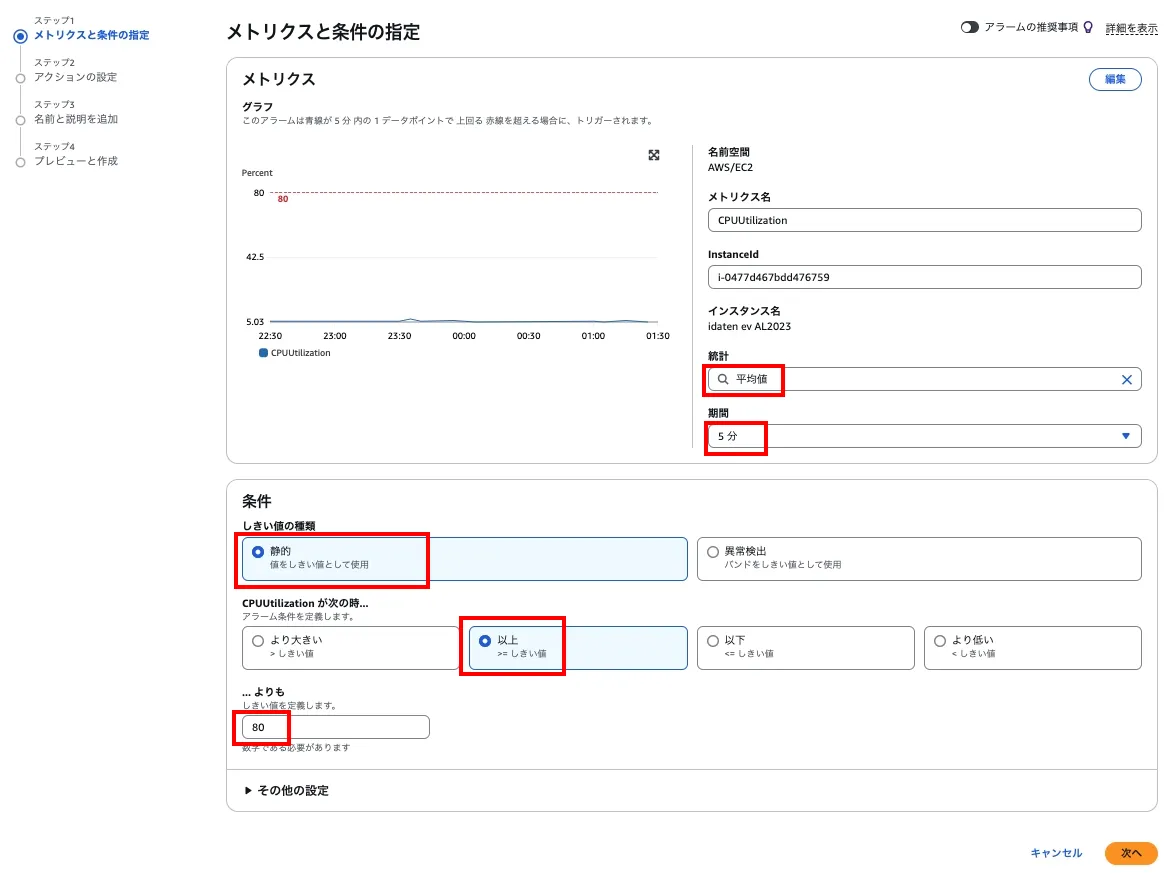Select the 異常検出 threshold type
1171x876 pixels.
click(x=713, y=551)
